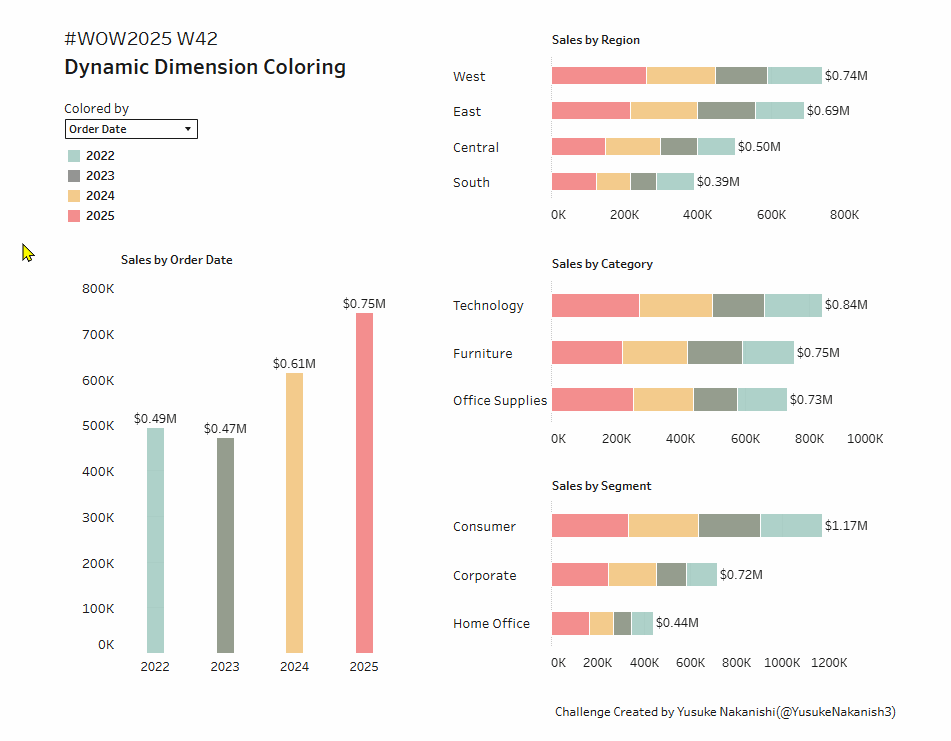Click the Home Office segment label
The image size is (951, 741).
491,623
